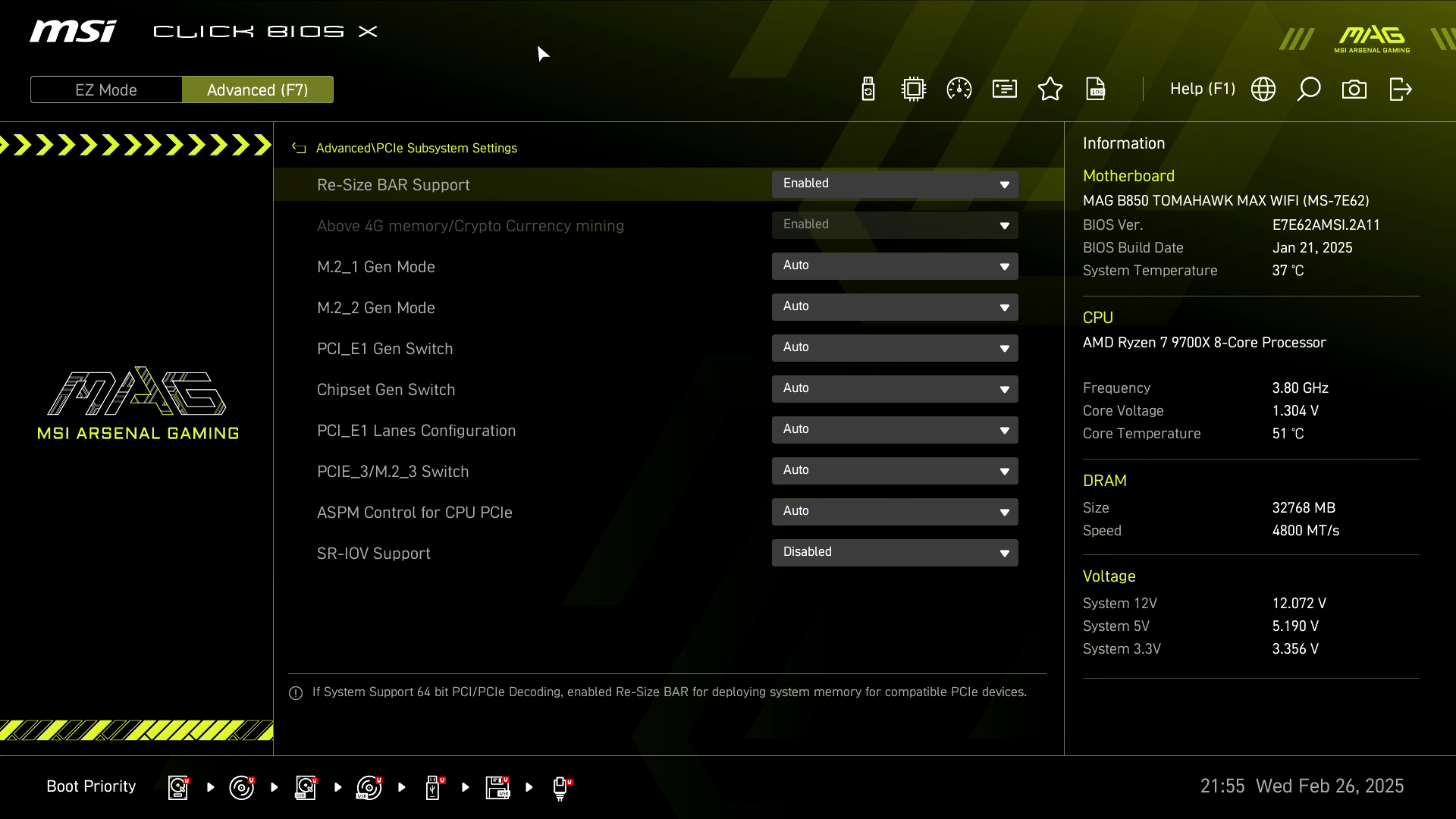This screenshot has height=819, width=1456.
Task: Click the DRAM size 32768 MB
Action: (x=1303, y=508)
